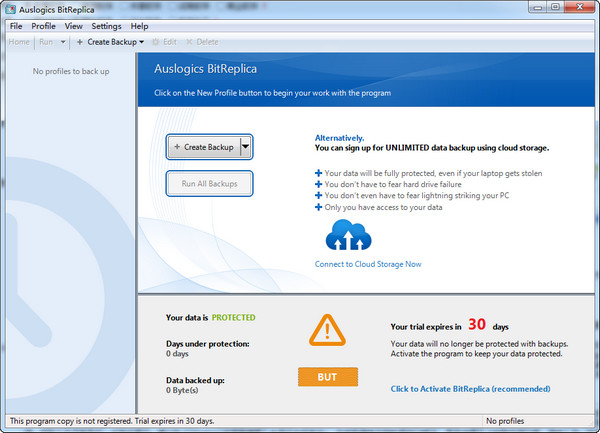The height and width of the screenshot is (433, 600).
Task: Click the not registered status bar message
Action: coord(112,421)
